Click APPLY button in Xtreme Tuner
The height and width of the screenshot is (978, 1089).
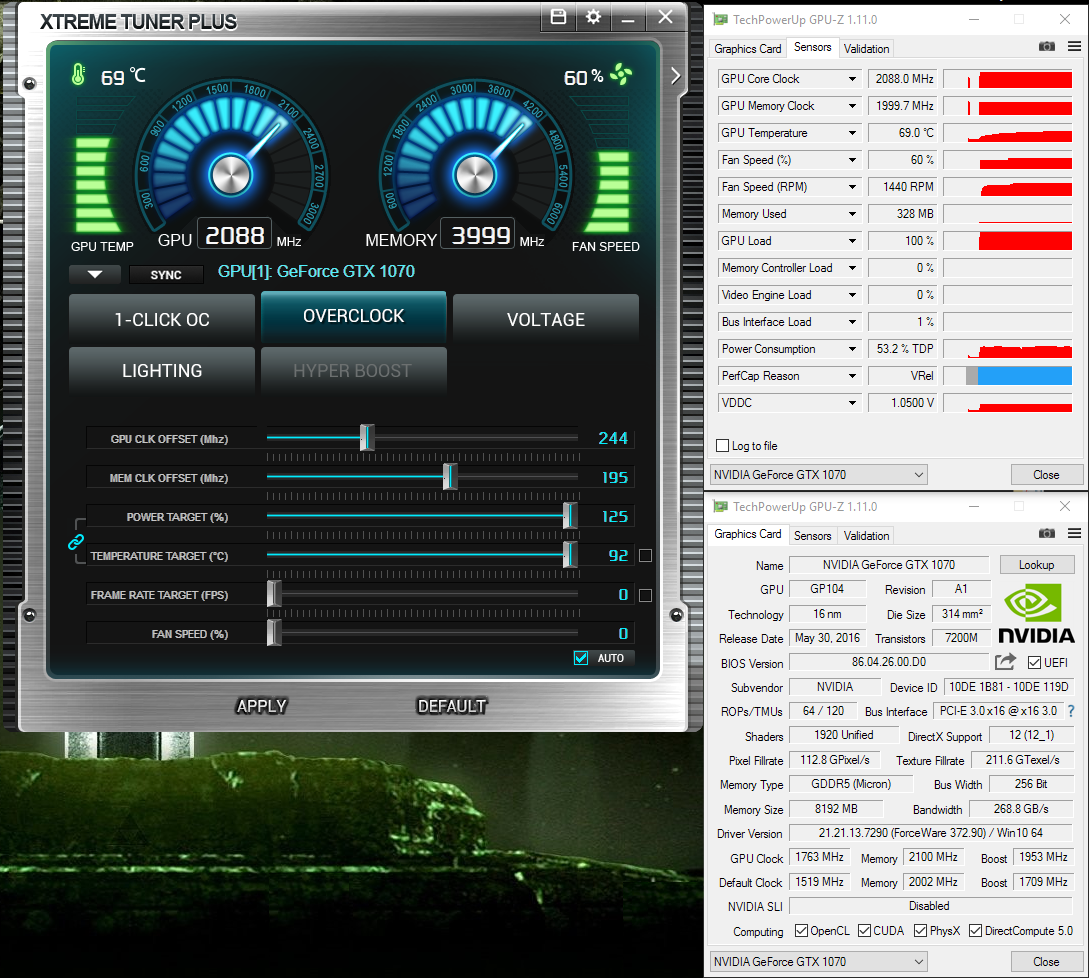(x=261, y=706)
